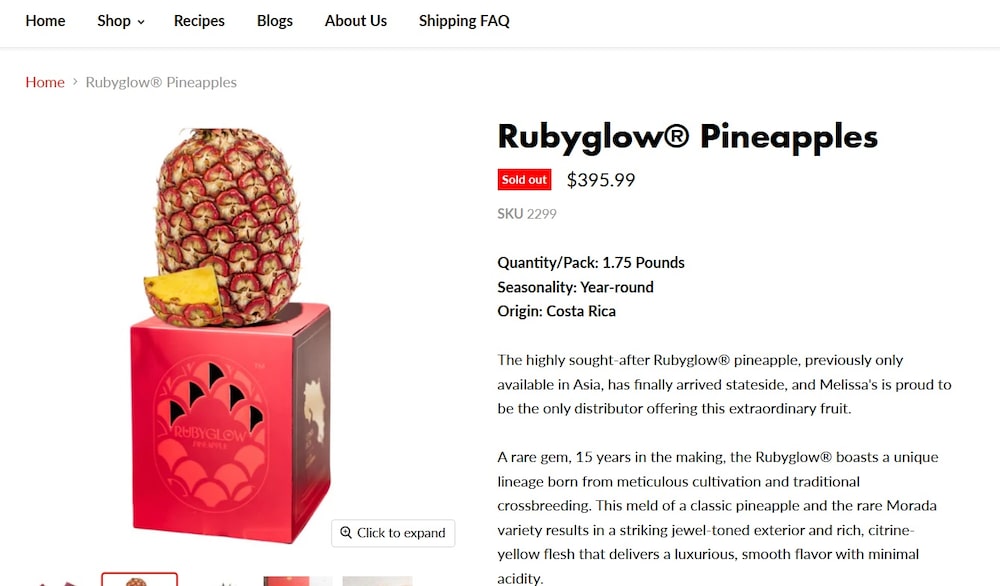Click the Shop dropdown chevron arrow

141,22
